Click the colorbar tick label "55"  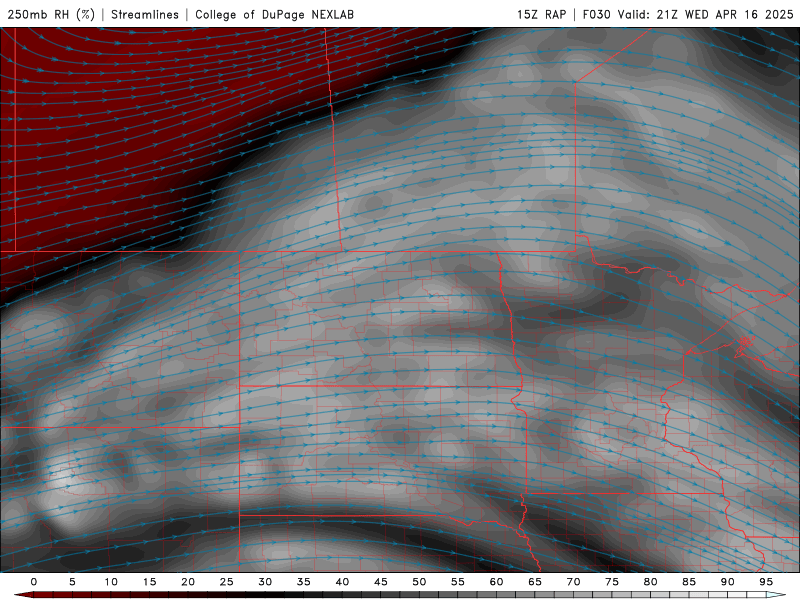(x=458, y=582)
